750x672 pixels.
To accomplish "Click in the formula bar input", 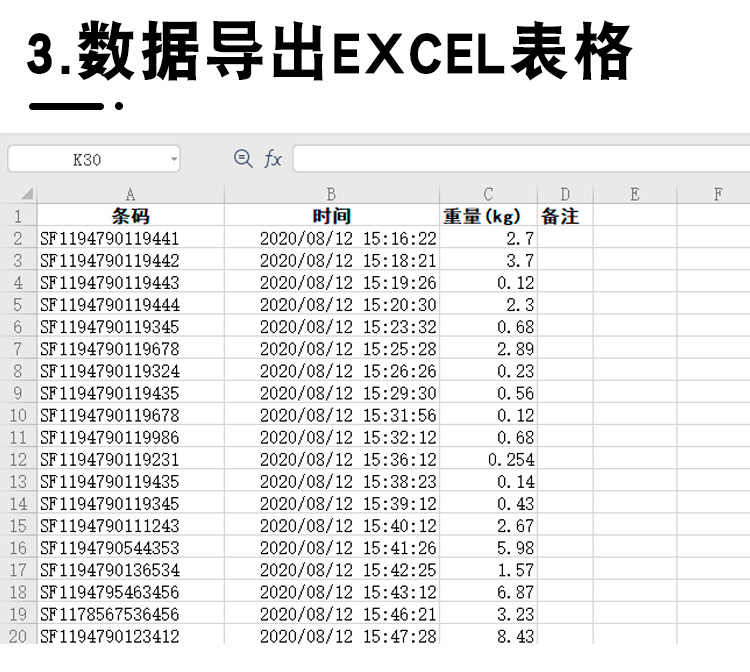I will [x=521, y=159].
